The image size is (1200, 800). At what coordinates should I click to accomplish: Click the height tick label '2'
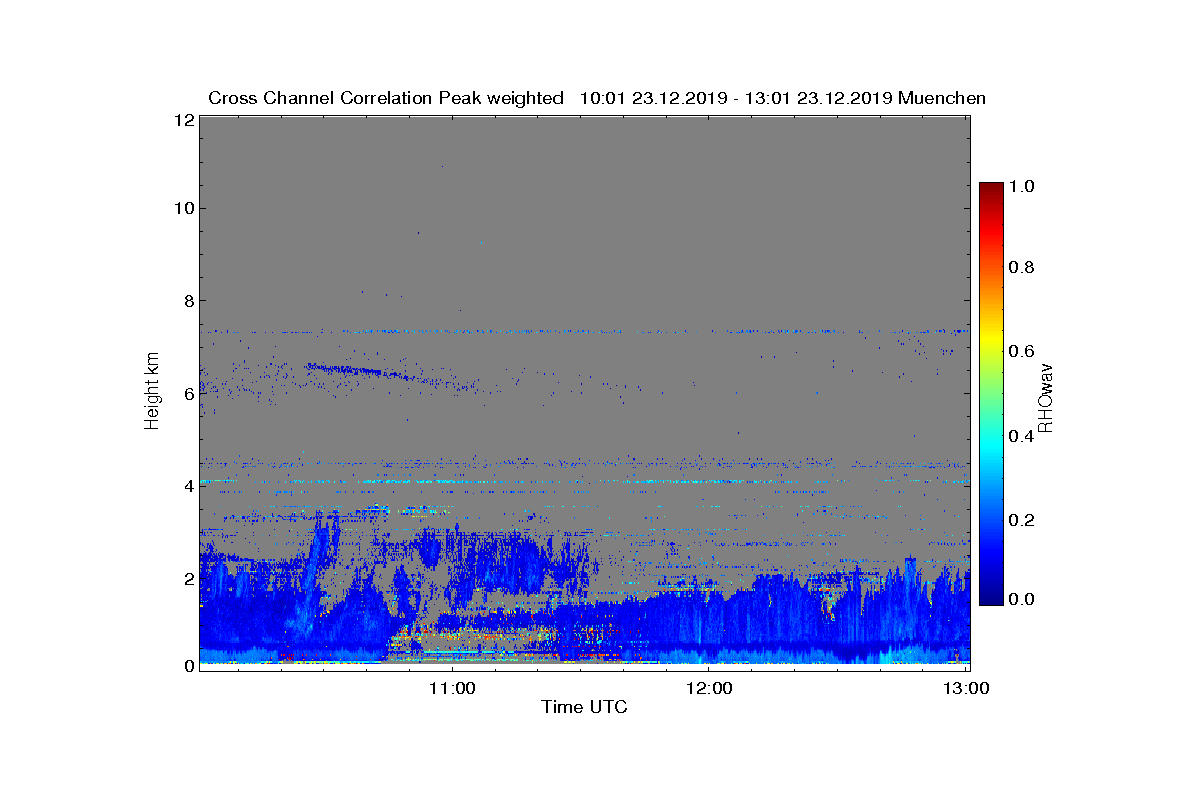(187, 578)
